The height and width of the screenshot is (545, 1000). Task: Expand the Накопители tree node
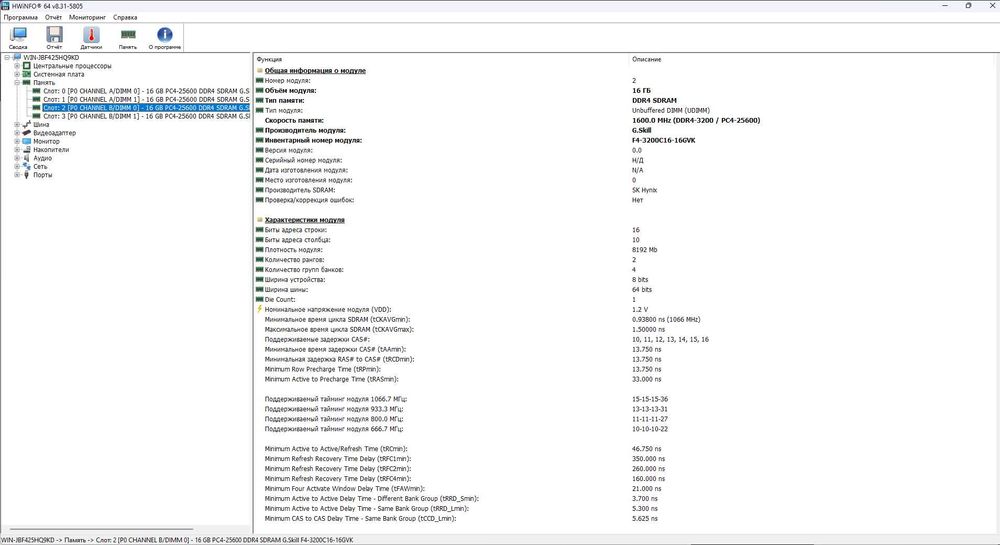pyautogui.click(x=17, y=149)
